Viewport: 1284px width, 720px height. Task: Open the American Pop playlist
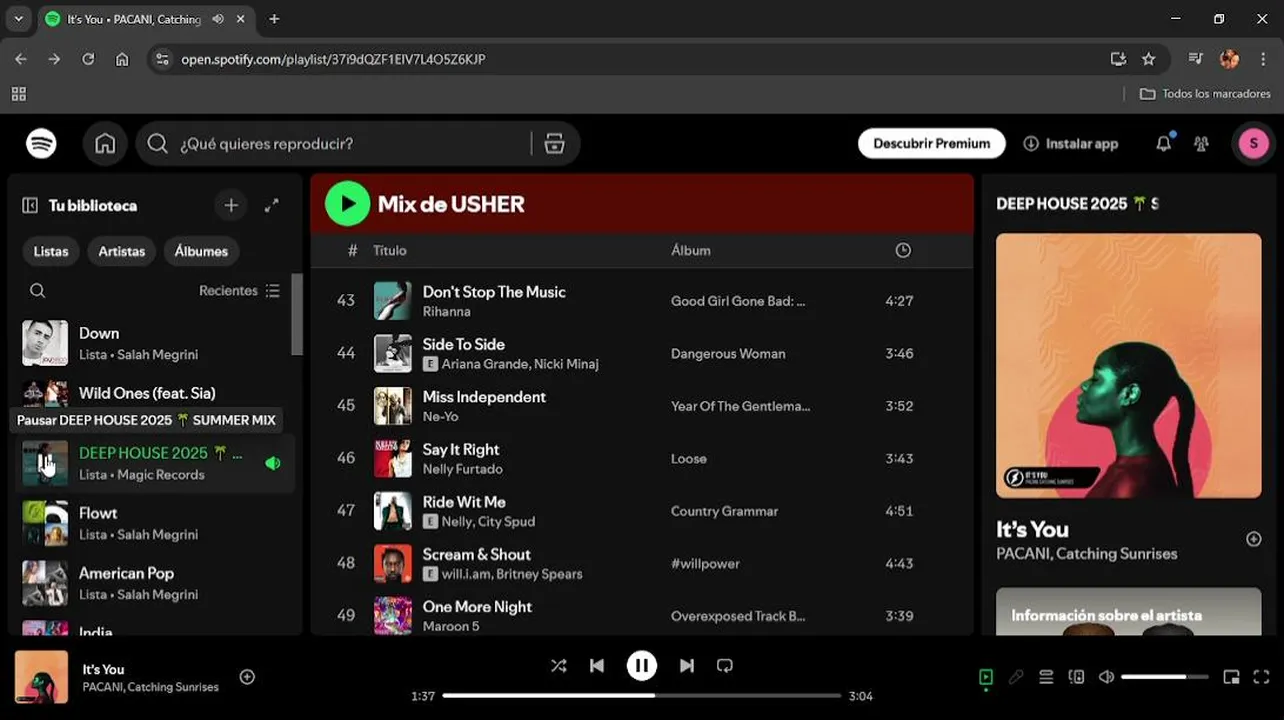tap(155, 583)
